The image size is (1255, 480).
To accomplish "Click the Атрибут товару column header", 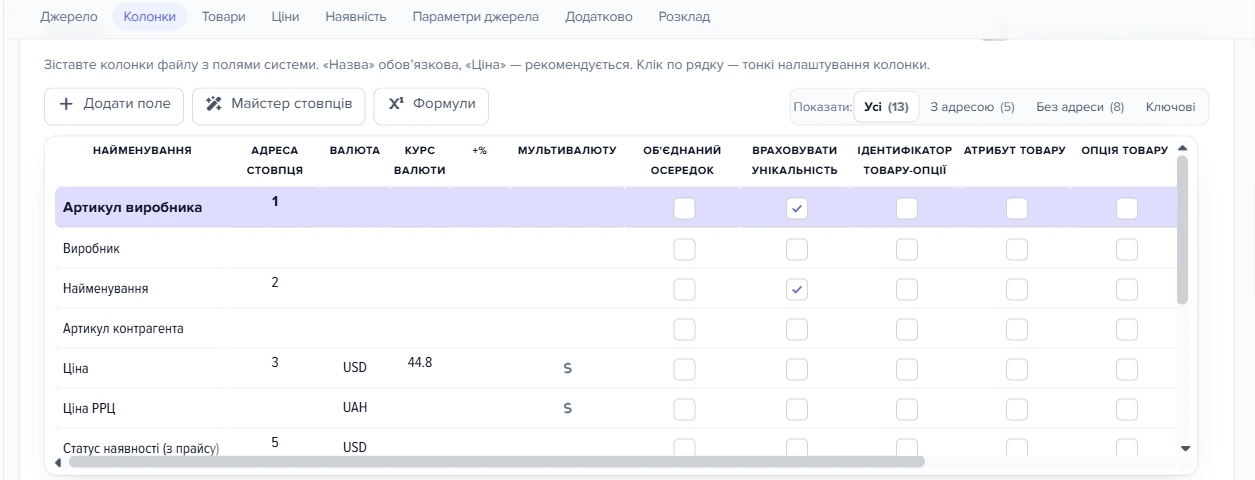I will tap(1015, 150).
